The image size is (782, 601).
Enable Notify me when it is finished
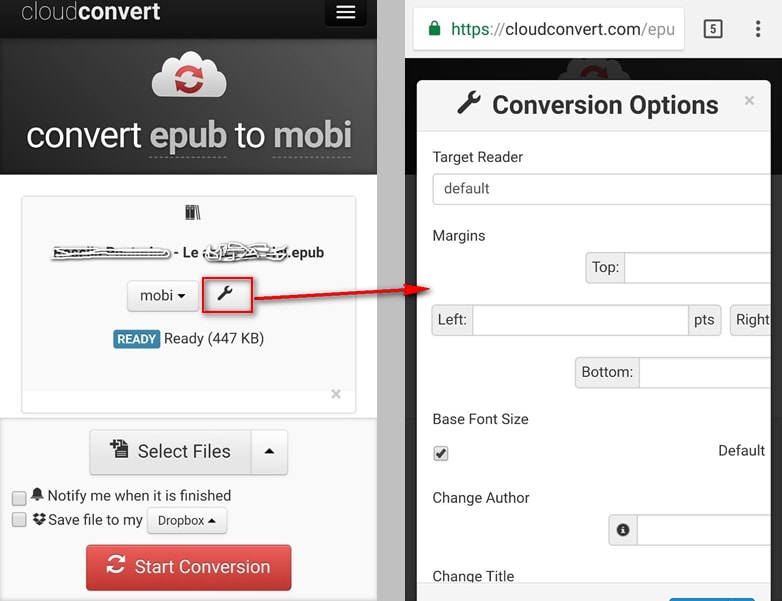19,497
